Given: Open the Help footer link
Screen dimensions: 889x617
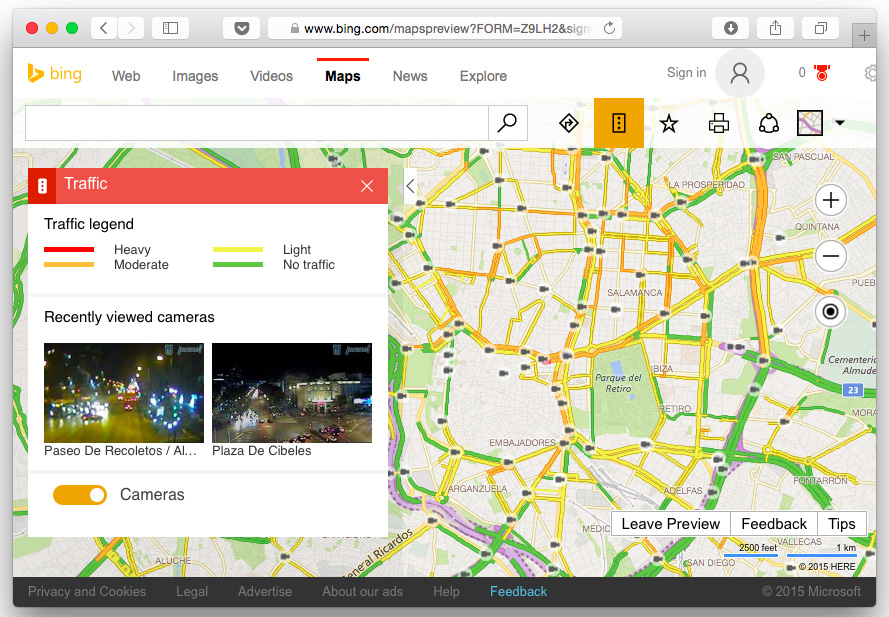Looking at the screenshot, I should click(x=446, y=591).
